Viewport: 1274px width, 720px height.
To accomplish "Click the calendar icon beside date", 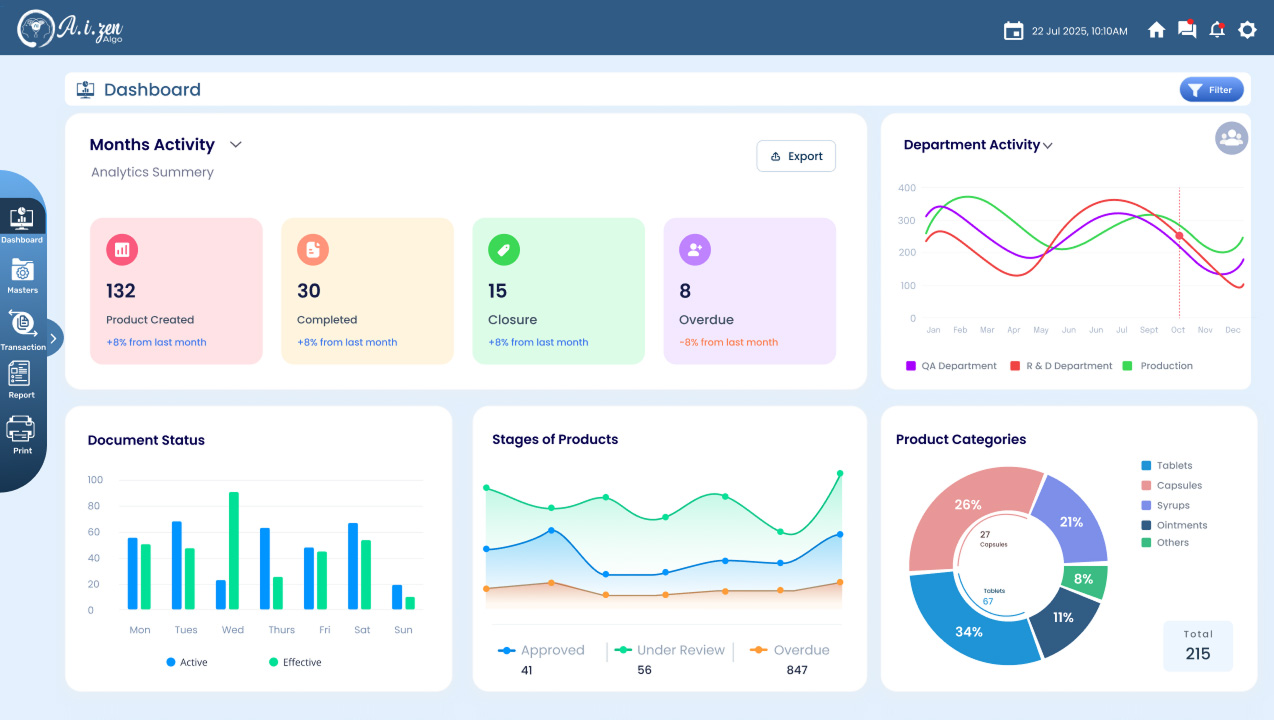I will tap(1013, 31).
